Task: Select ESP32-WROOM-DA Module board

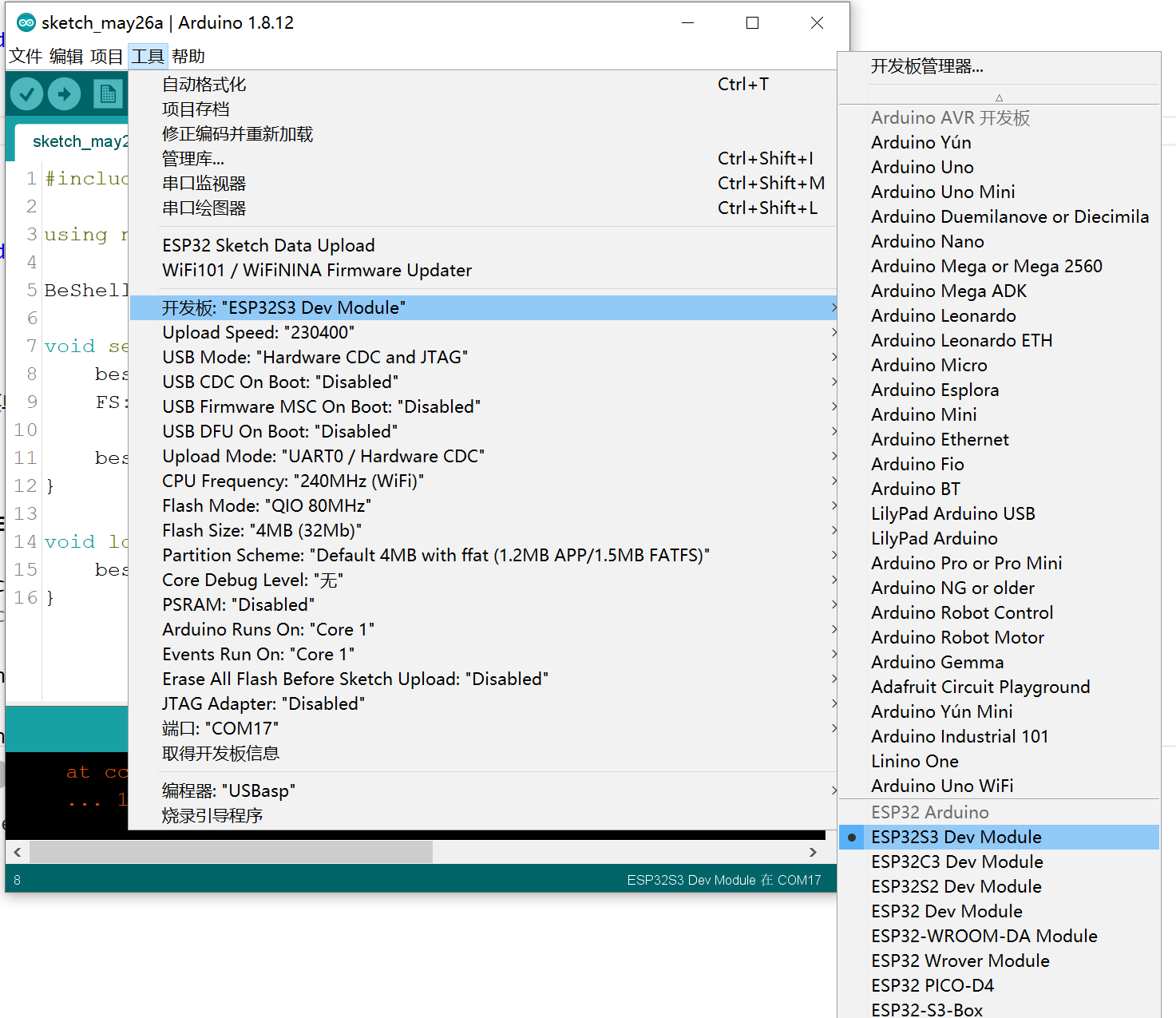Action: (999, 937)
